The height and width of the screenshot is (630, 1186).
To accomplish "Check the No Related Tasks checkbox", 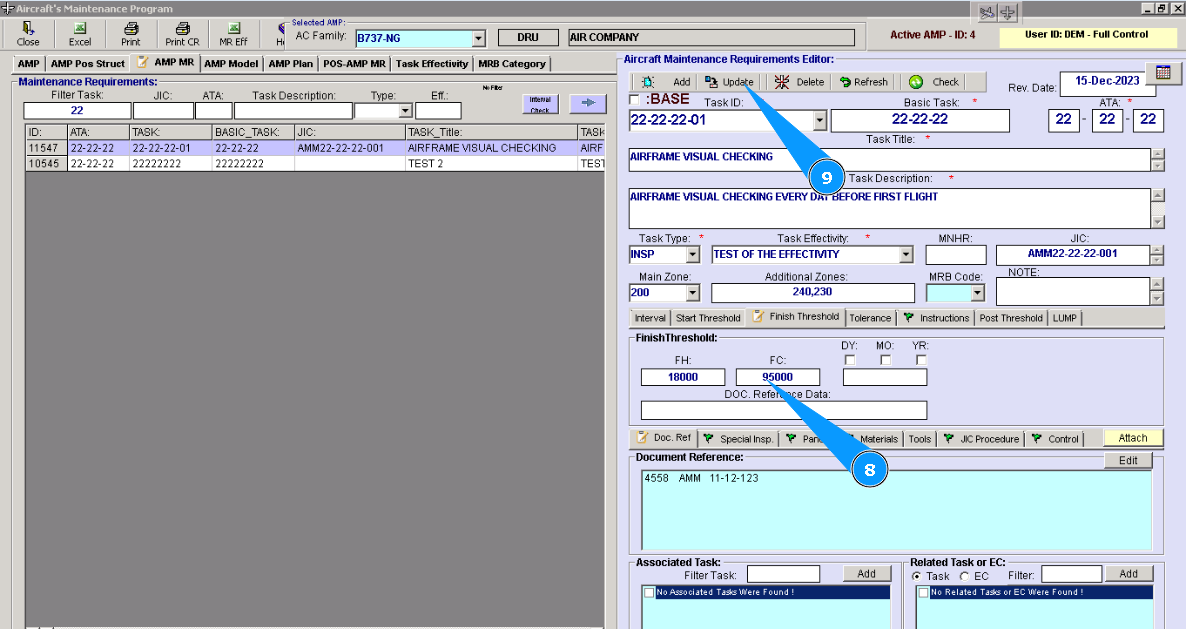I will (x=924, y=593).
